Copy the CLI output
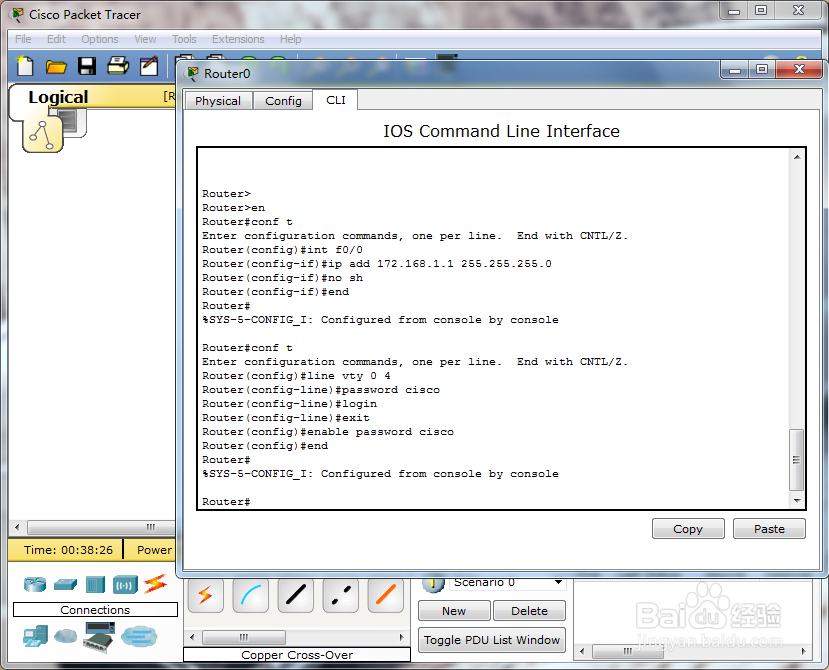829x670 pixels. click(x=688, y=529)
